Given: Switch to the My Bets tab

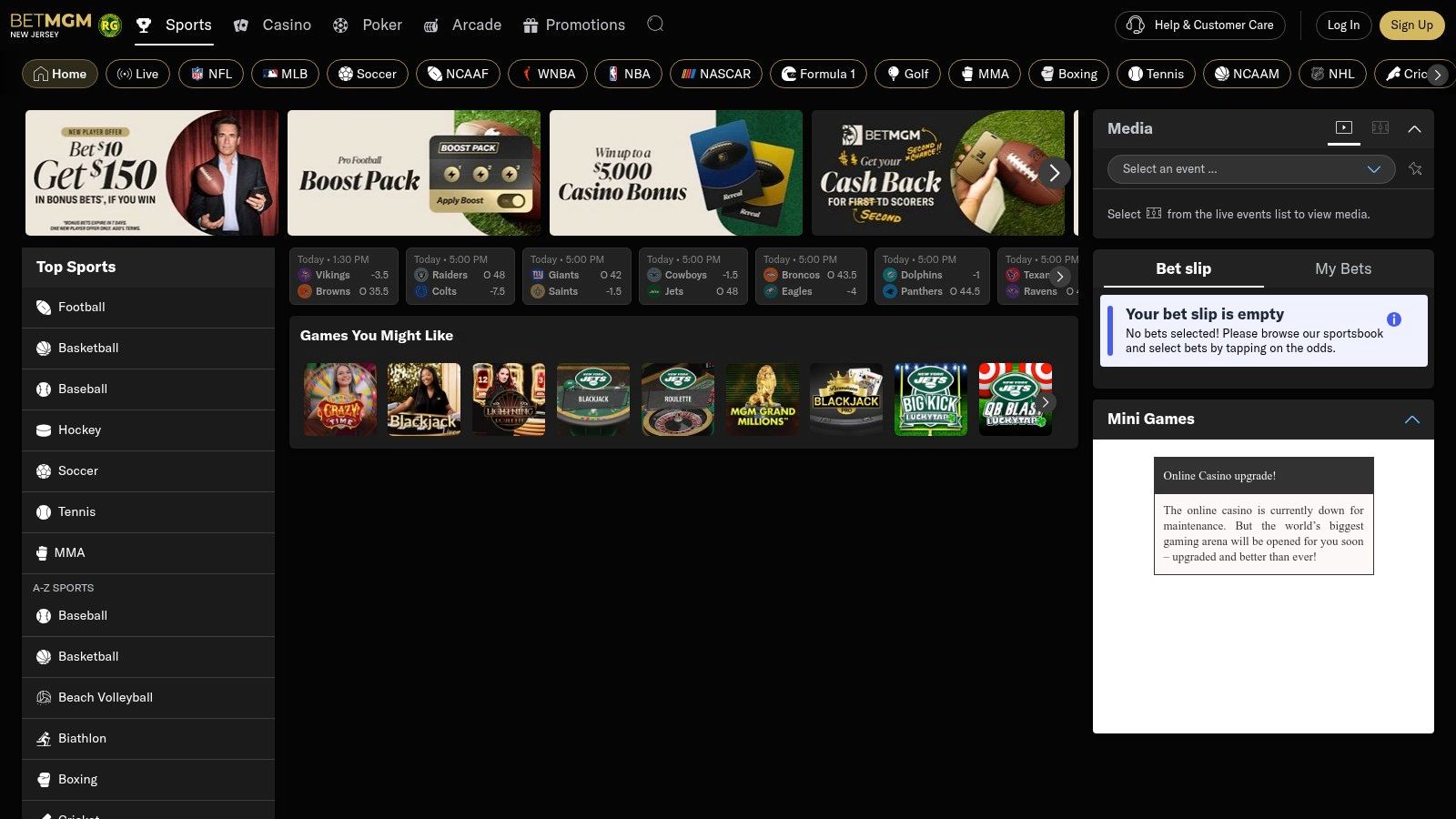Looking at the screenshot, I should pyautogui.click(x=1342, y=268).
